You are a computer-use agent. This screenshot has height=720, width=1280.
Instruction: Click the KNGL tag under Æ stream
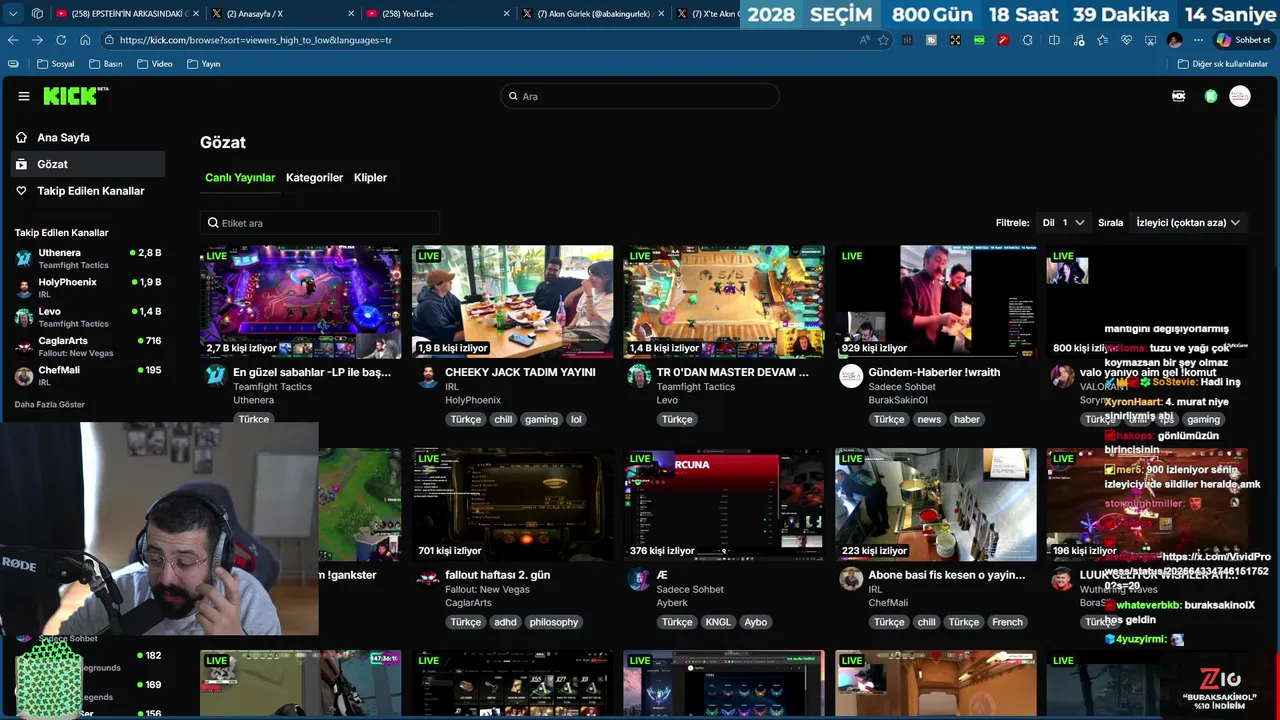(x=718, y=622)
